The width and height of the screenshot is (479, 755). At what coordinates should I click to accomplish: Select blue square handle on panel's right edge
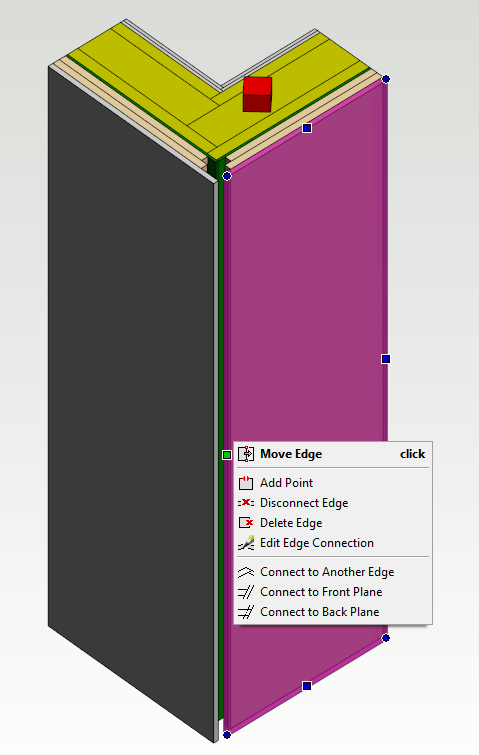386,359
